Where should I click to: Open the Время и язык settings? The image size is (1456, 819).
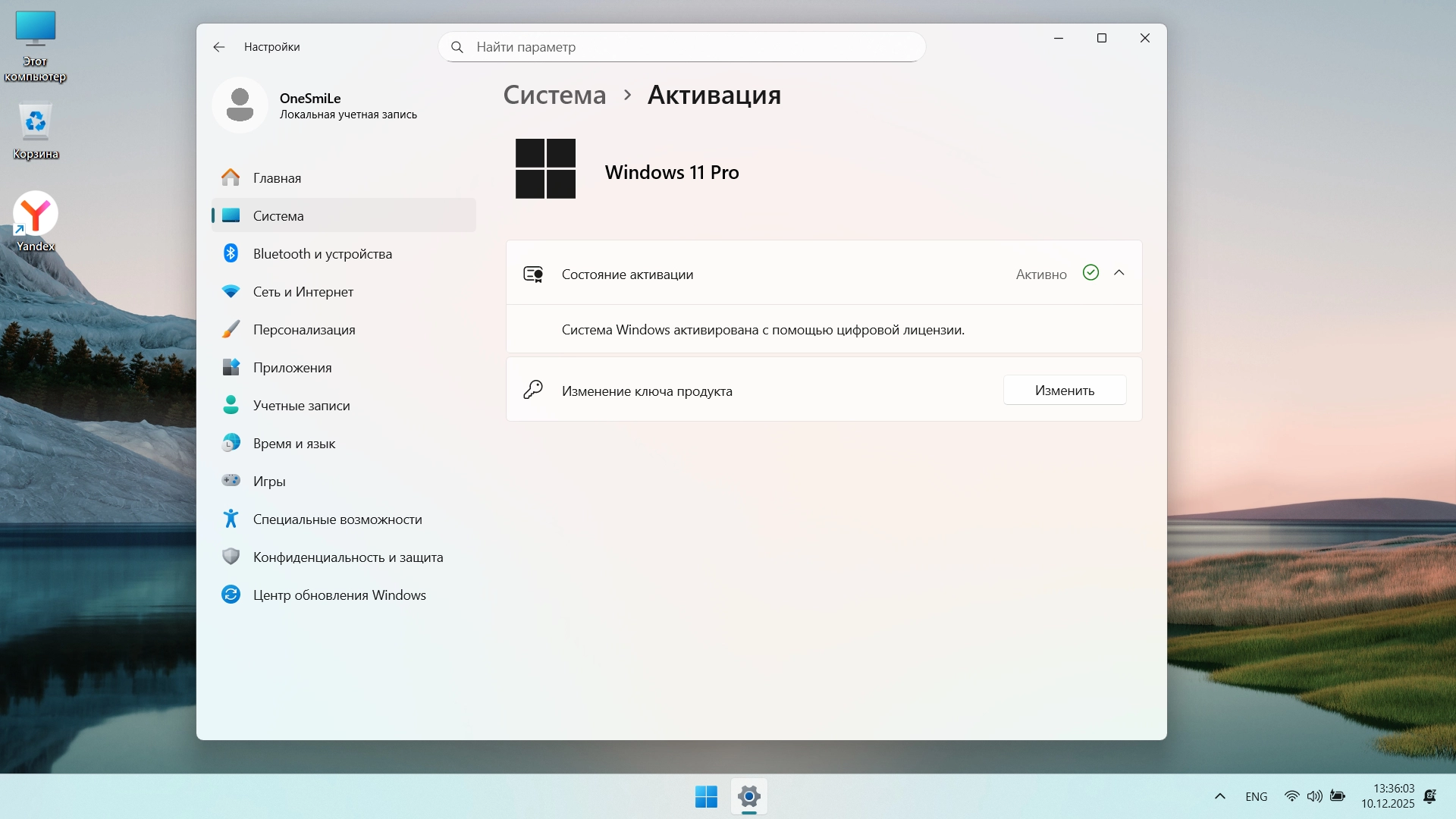pyautogui.click(x=293, y=444)
